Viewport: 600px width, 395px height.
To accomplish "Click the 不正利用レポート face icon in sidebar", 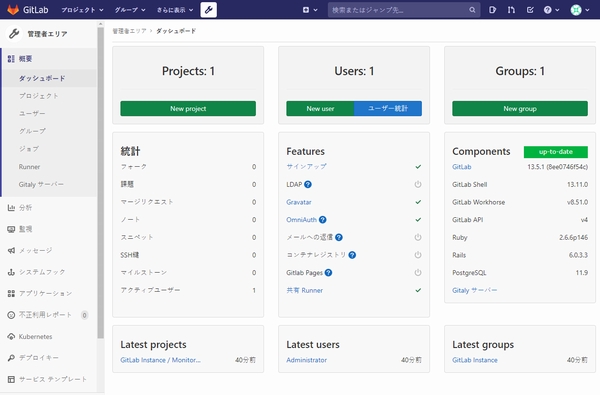I will point(11,315).
